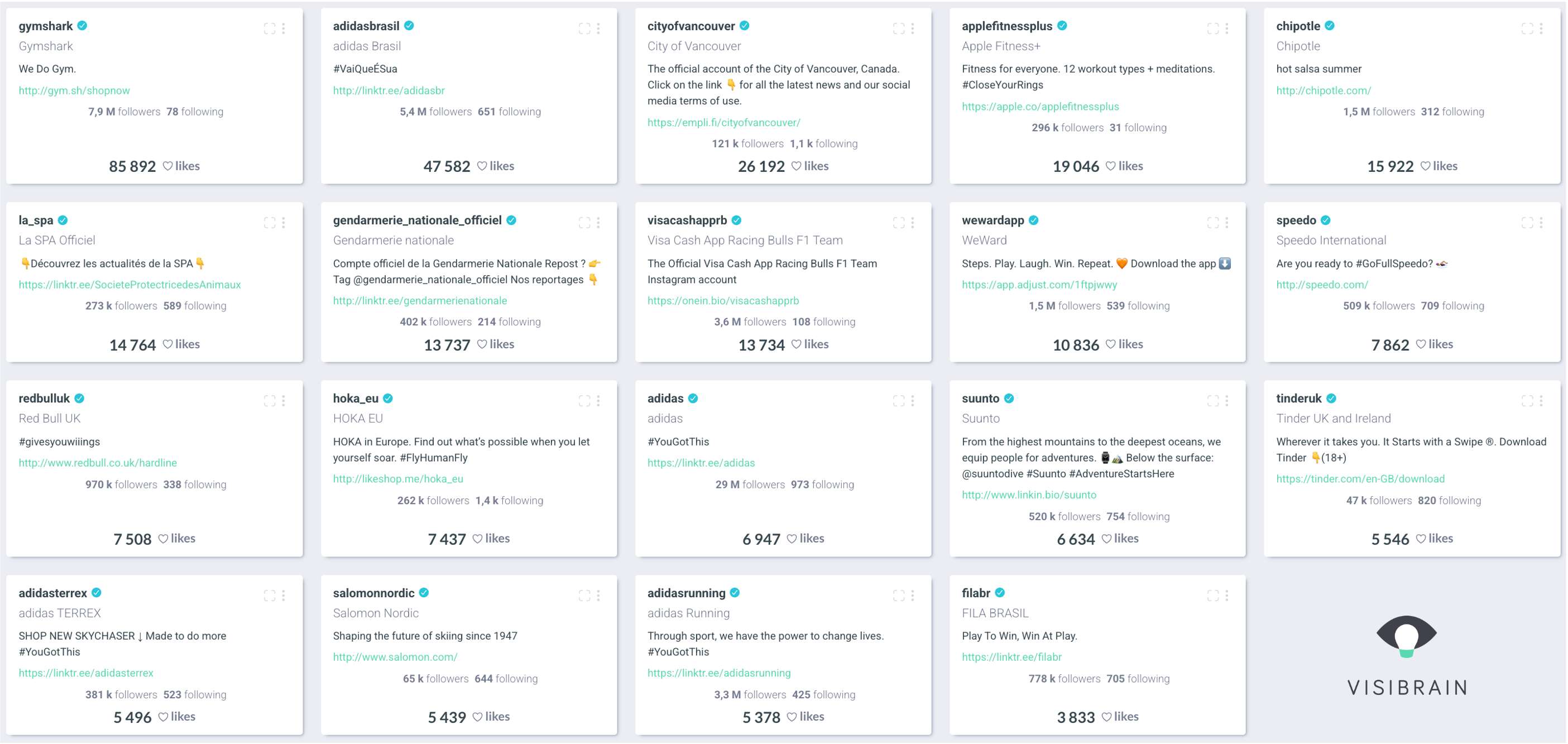1568x744 pixels.
Task: Click the wewardapp username heading
Action: click(x=993, y=220)
